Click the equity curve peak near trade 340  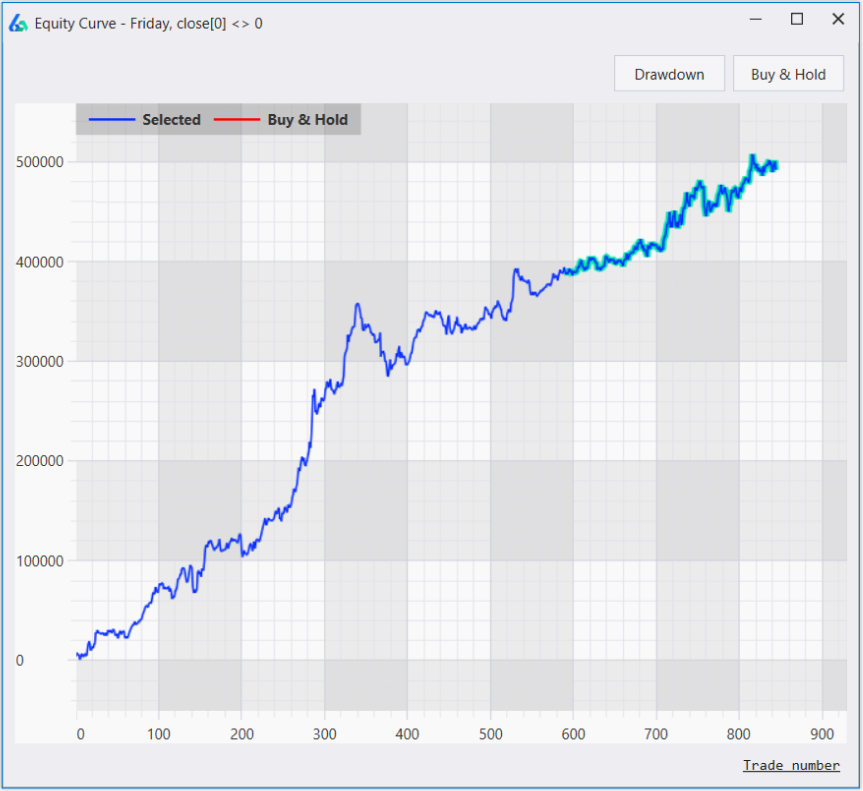358,304
